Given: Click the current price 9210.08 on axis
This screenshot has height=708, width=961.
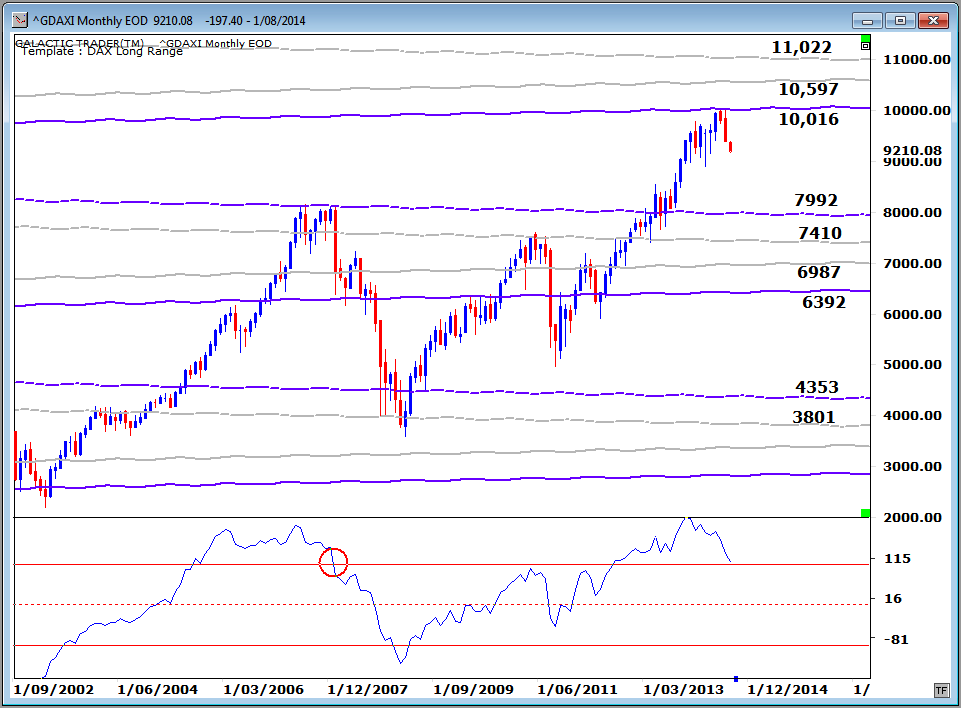Looking at the screenshot, I should pos(912,150).
